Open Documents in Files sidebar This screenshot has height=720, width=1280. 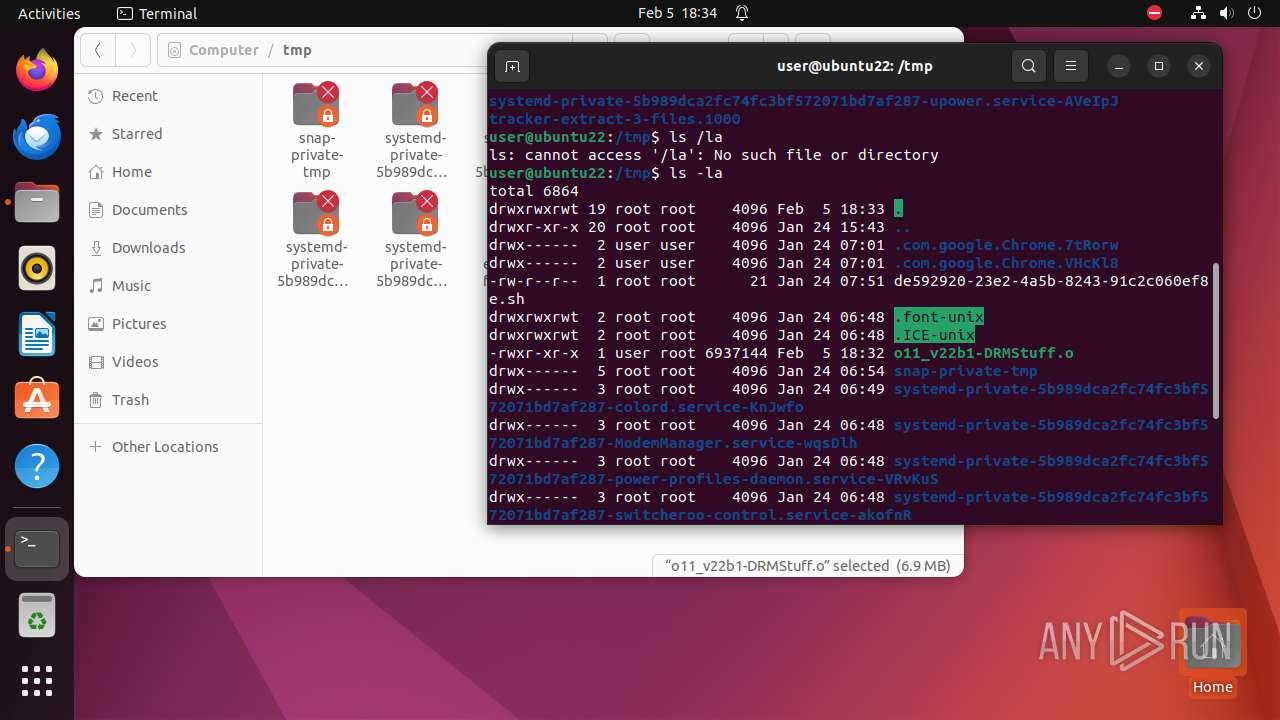click(x=168, y=210)
